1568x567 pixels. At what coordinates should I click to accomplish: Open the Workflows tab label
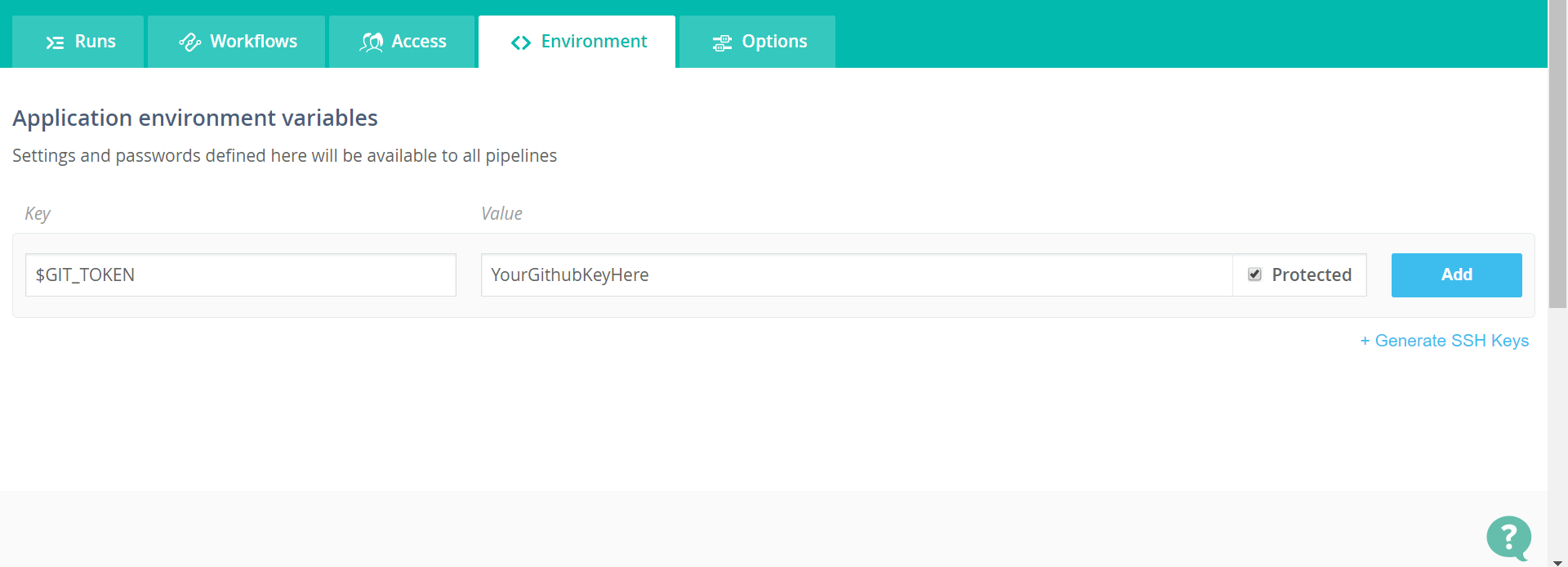[x=253, y=42]
